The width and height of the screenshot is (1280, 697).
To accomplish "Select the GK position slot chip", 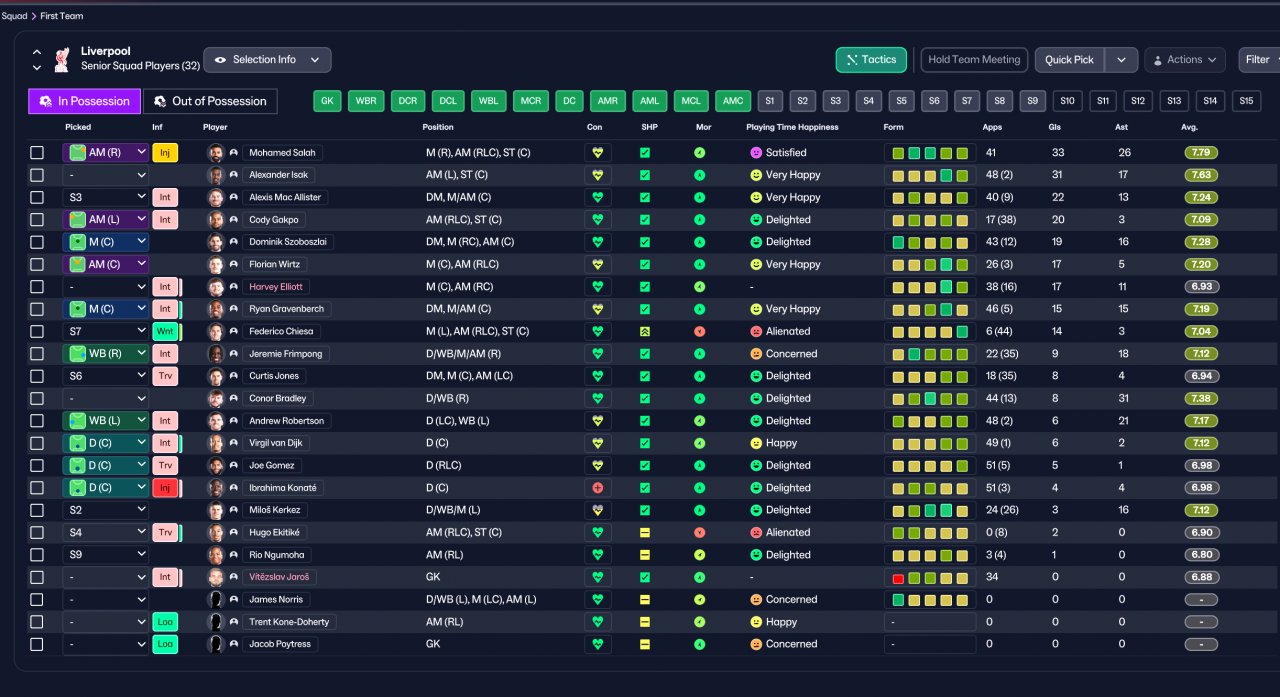I will (328, 101).
